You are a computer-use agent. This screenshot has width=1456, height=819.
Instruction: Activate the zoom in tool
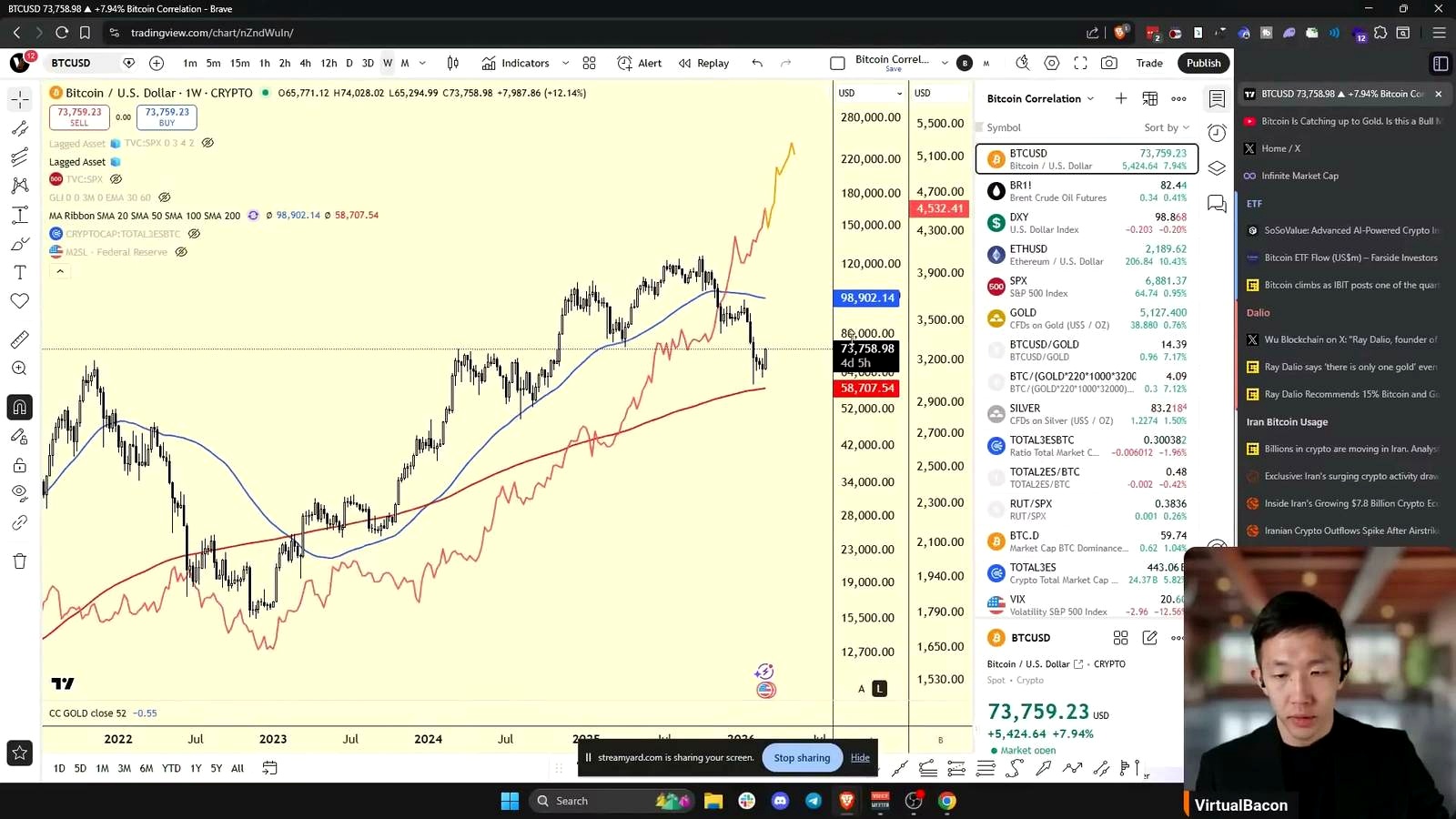tap(20, 369)
